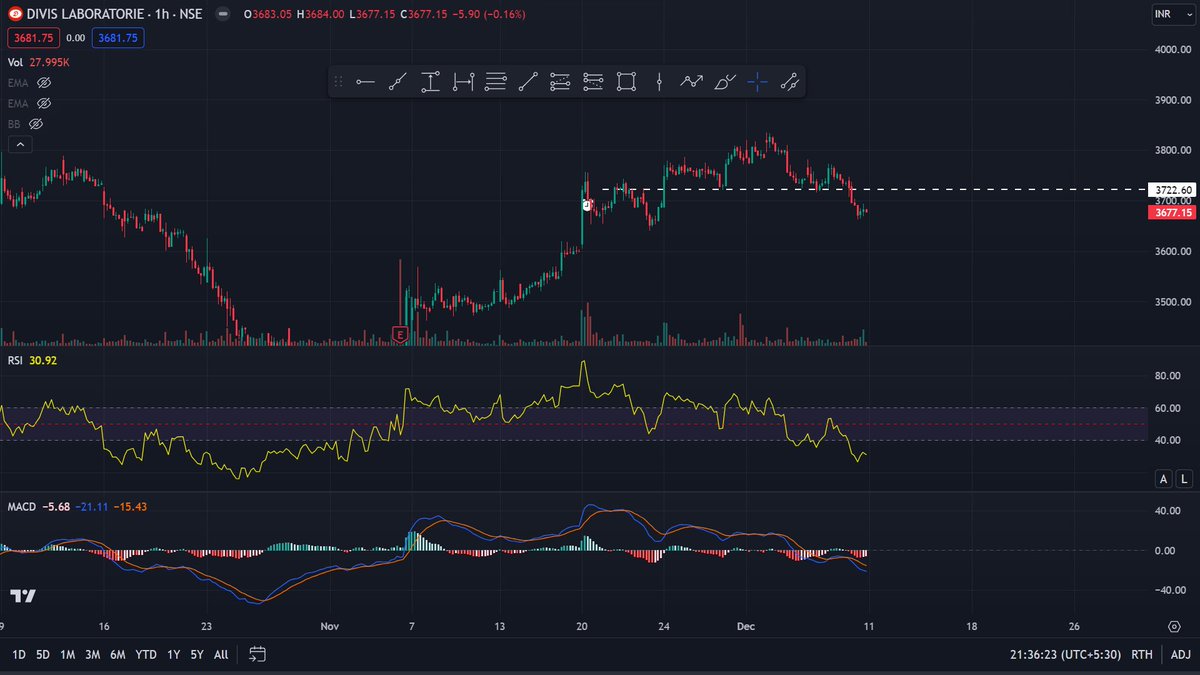
Task: Click the earnings E marker on chart
Action: pos(401,334)
